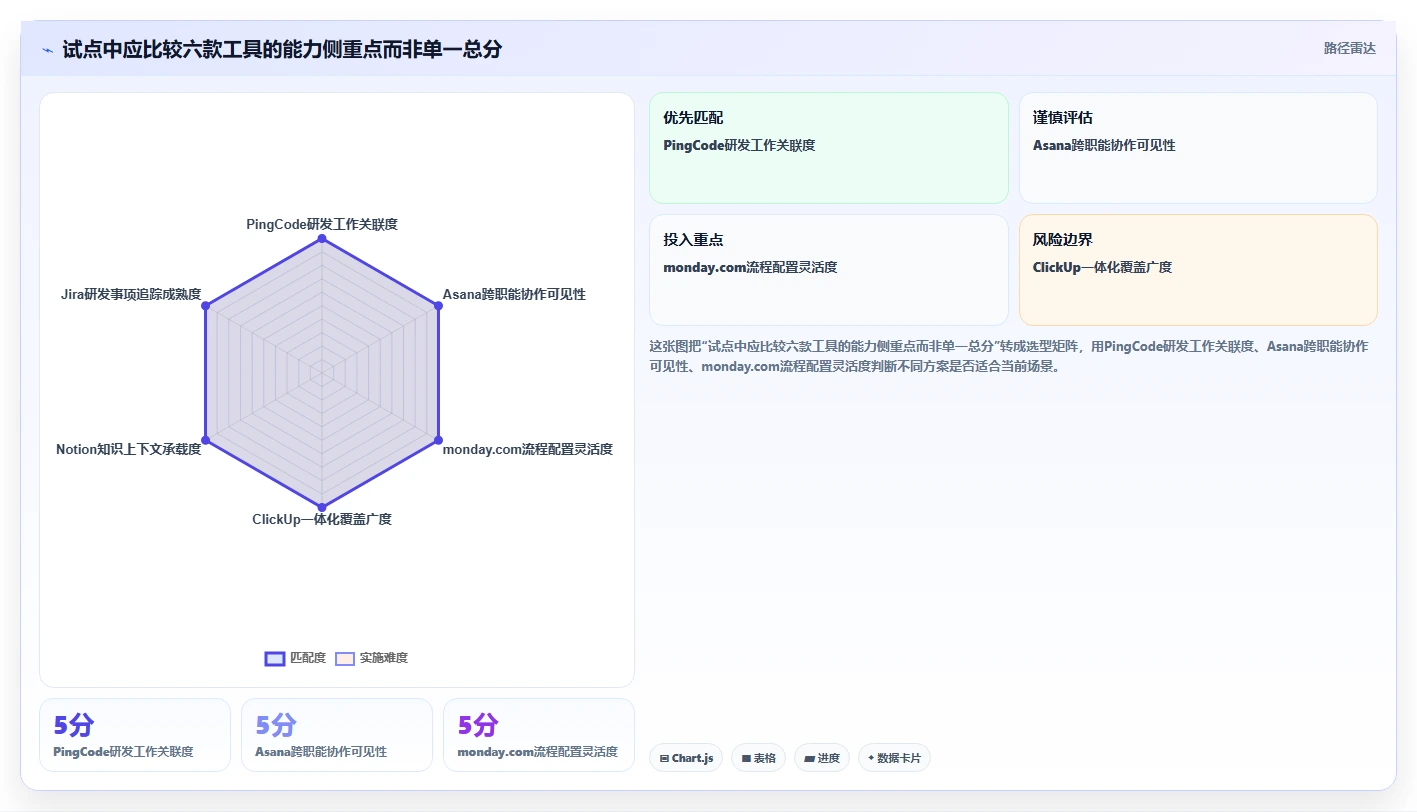
Task: Click the Jira研发事项追踪成熟度 axis label on radar
Action: pyautogui.click(x=131, y=294)
